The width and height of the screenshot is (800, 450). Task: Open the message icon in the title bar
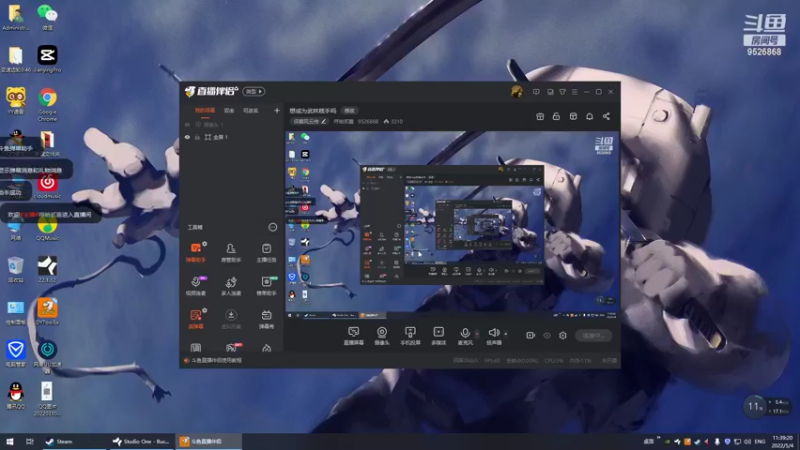tap(536, 92)
